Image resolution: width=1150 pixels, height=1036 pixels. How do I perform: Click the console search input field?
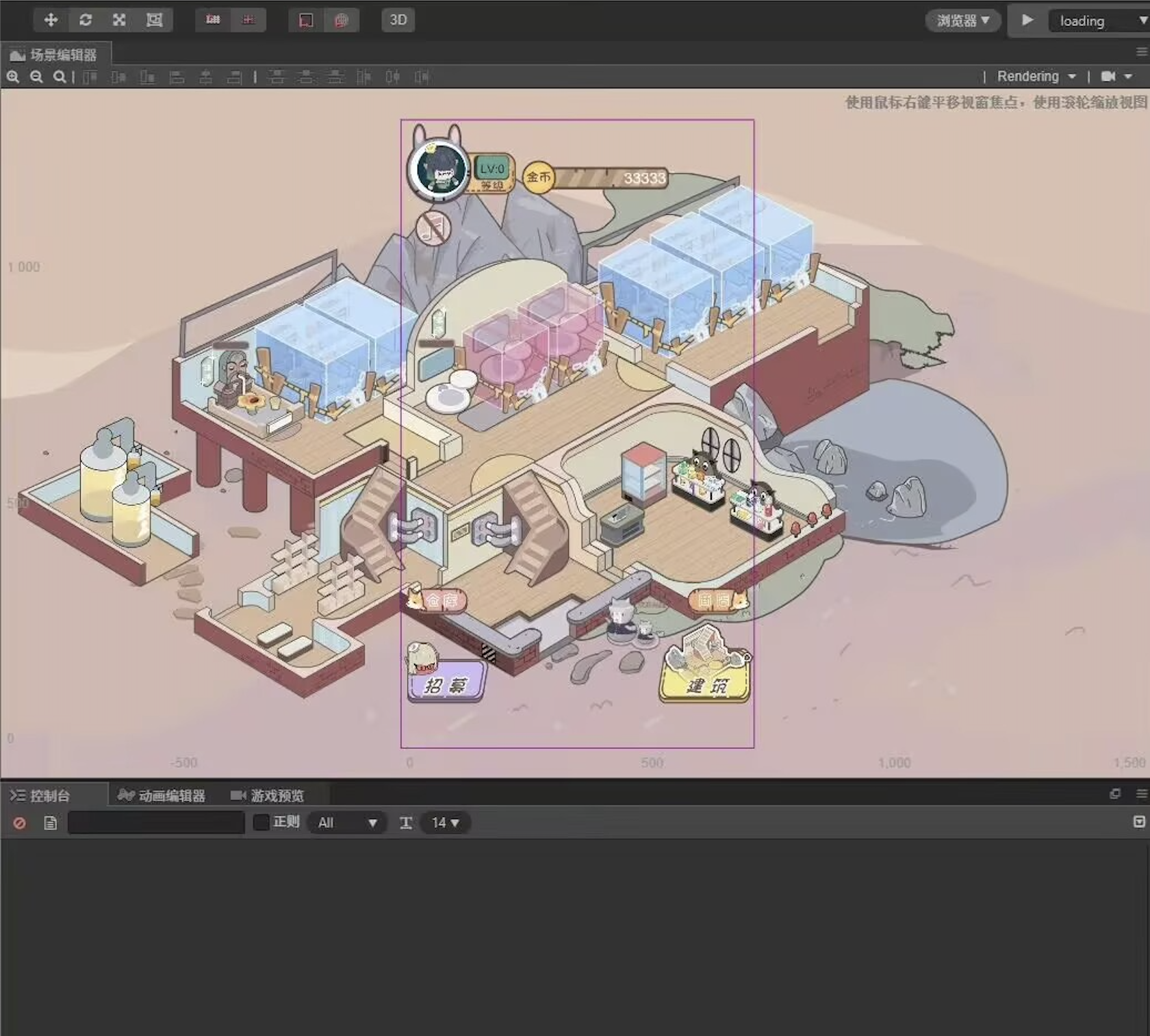pyautogui.click(x=156, y=823)
